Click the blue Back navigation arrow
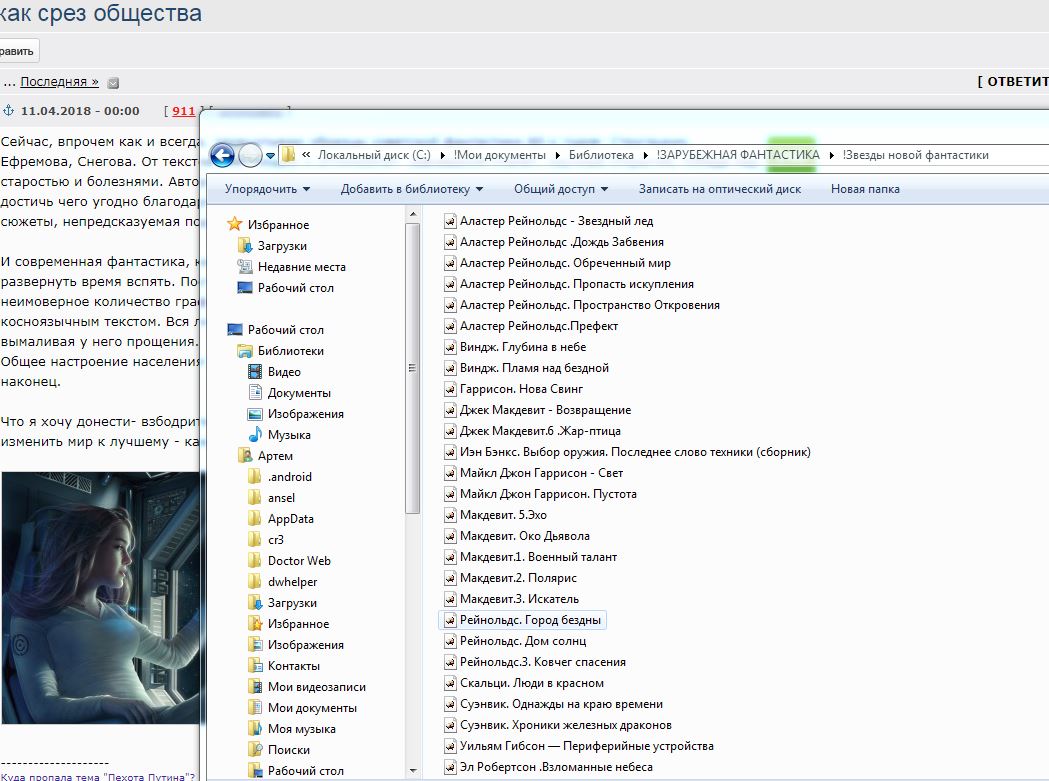The width and height of the screenshot is (1049, 781). click(x=223, y=155)
